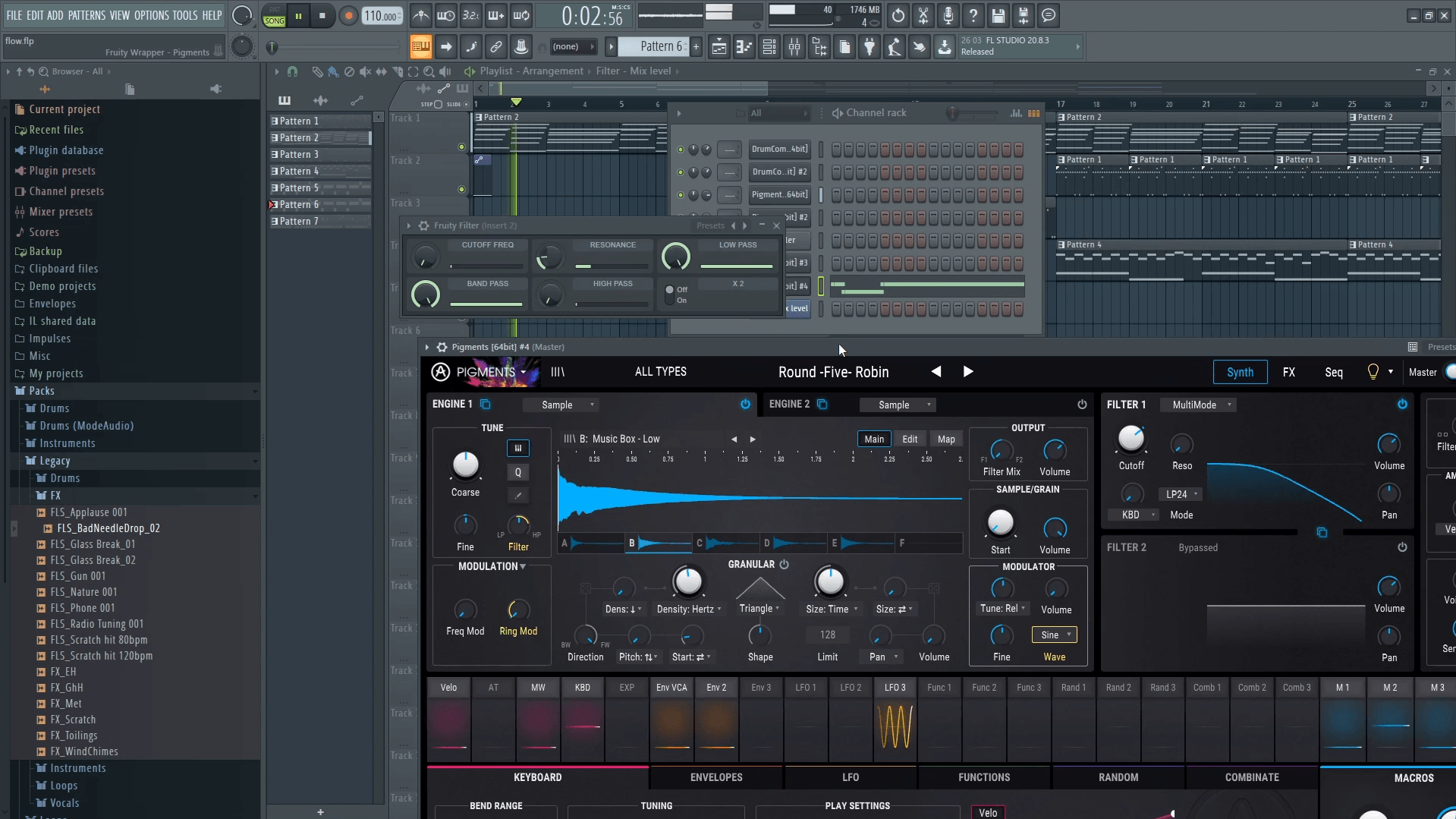The image size is (1456, 819).
Task: Click the microphone recording icon in toolbar
Action: coord(948,15)
